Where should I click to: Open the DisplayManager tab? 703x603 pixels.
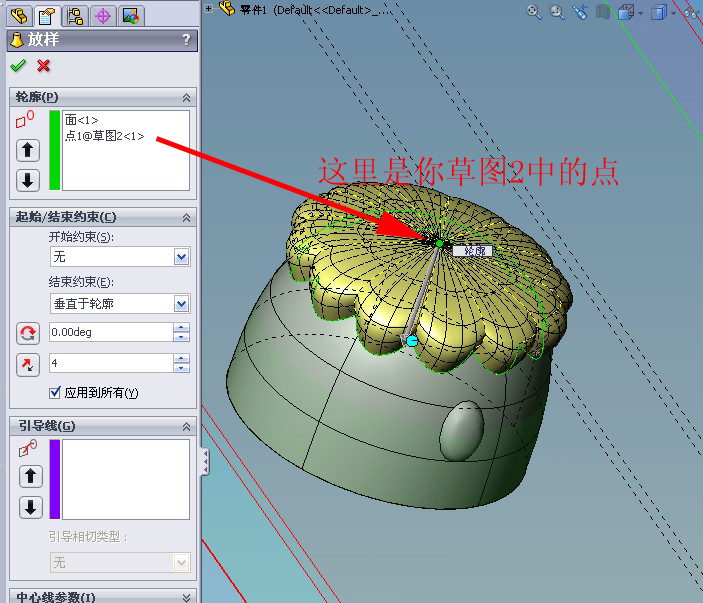130,16
